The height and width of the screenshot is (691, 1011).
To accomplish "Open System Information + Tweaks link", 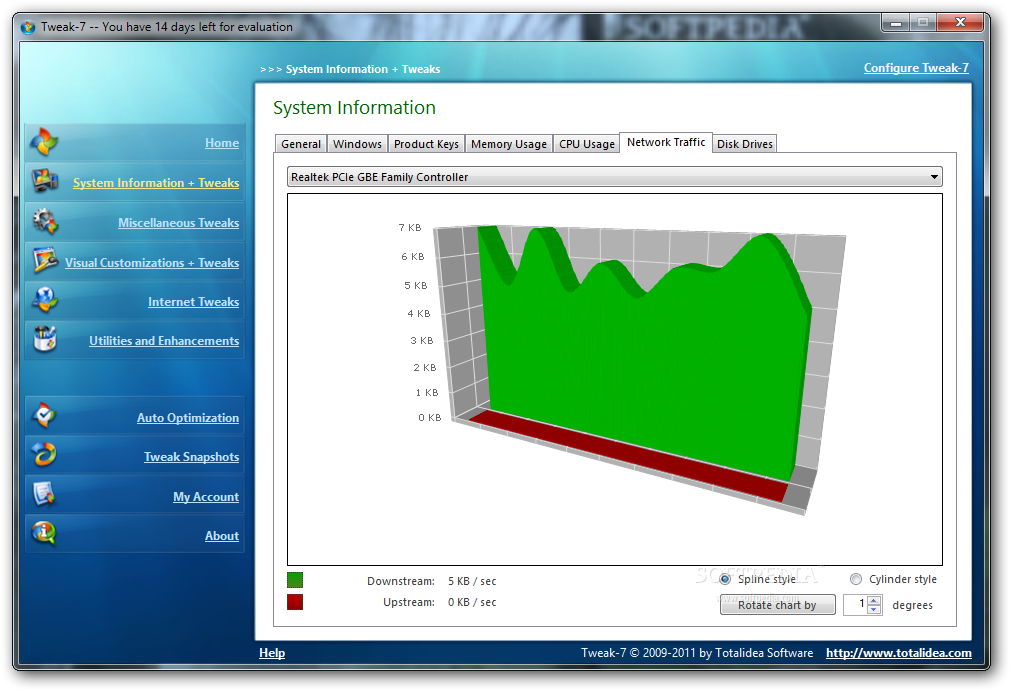I will point(156,183).
